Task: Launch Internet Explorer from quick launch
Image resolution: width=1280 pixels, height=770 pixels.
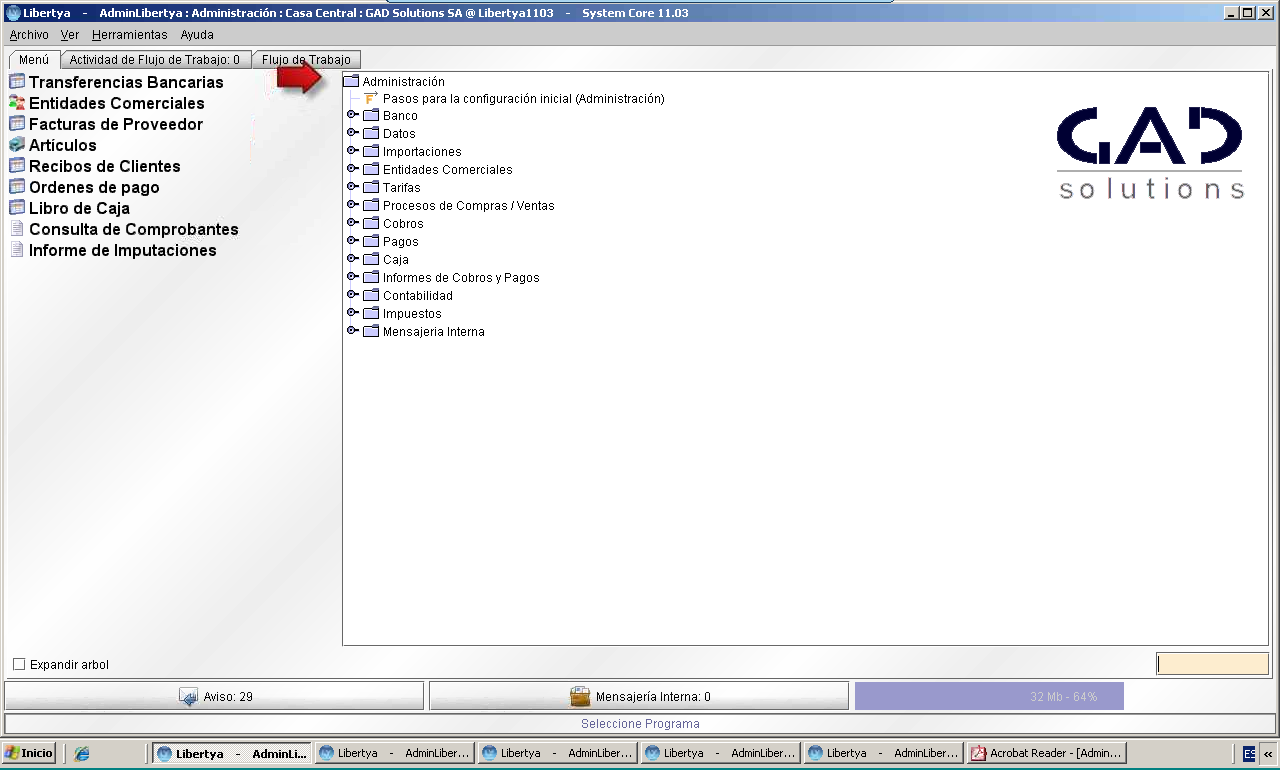Action: [x=82, y=753]
